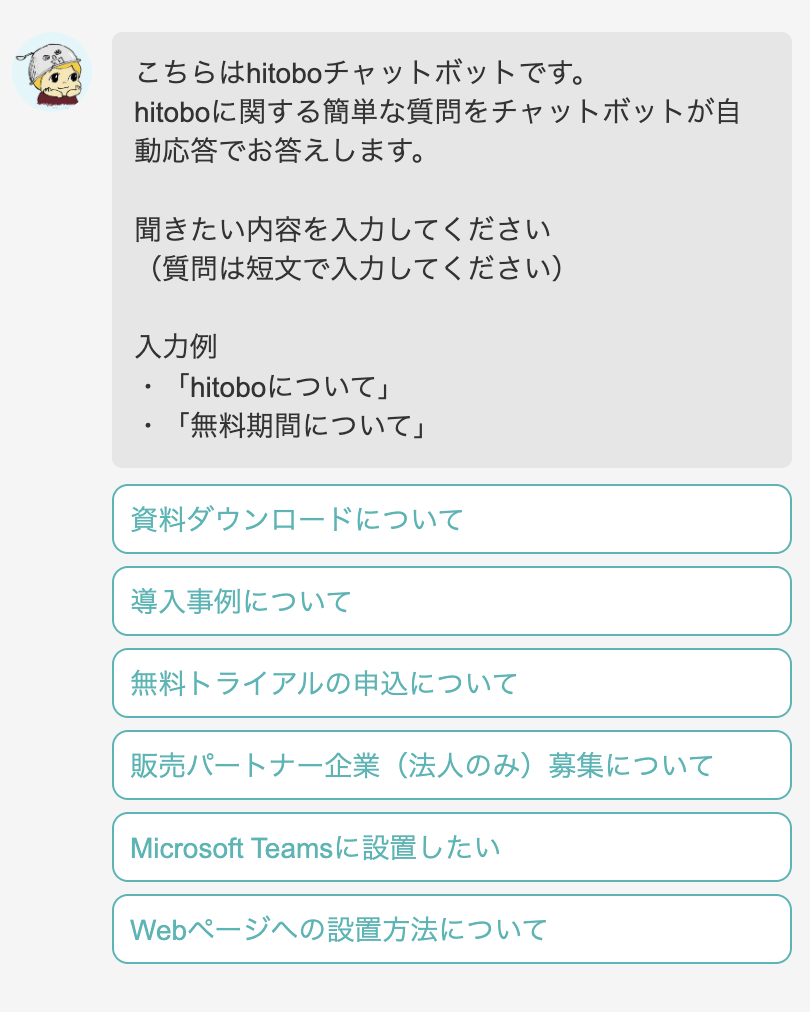Open 無料トライアルの申込について option
The image size is (810, 1012).
coord(452,683)
